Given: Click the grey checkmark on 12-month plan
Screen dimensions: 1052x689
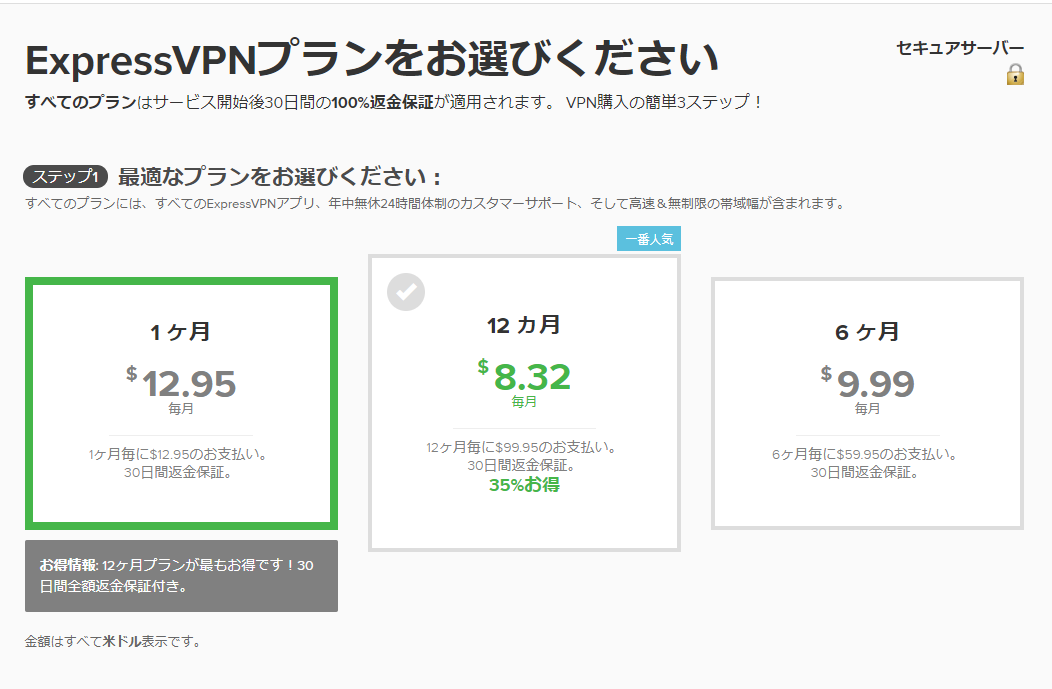Looking at the screenshot, I should 406,292.
